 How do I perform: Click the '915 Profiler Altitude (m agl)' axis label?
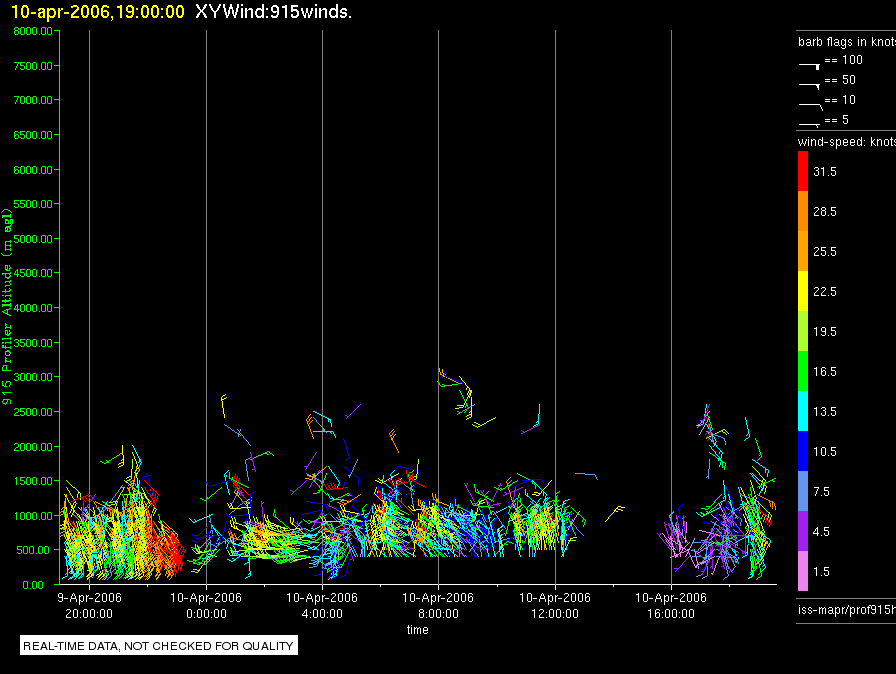pos(7,307)
